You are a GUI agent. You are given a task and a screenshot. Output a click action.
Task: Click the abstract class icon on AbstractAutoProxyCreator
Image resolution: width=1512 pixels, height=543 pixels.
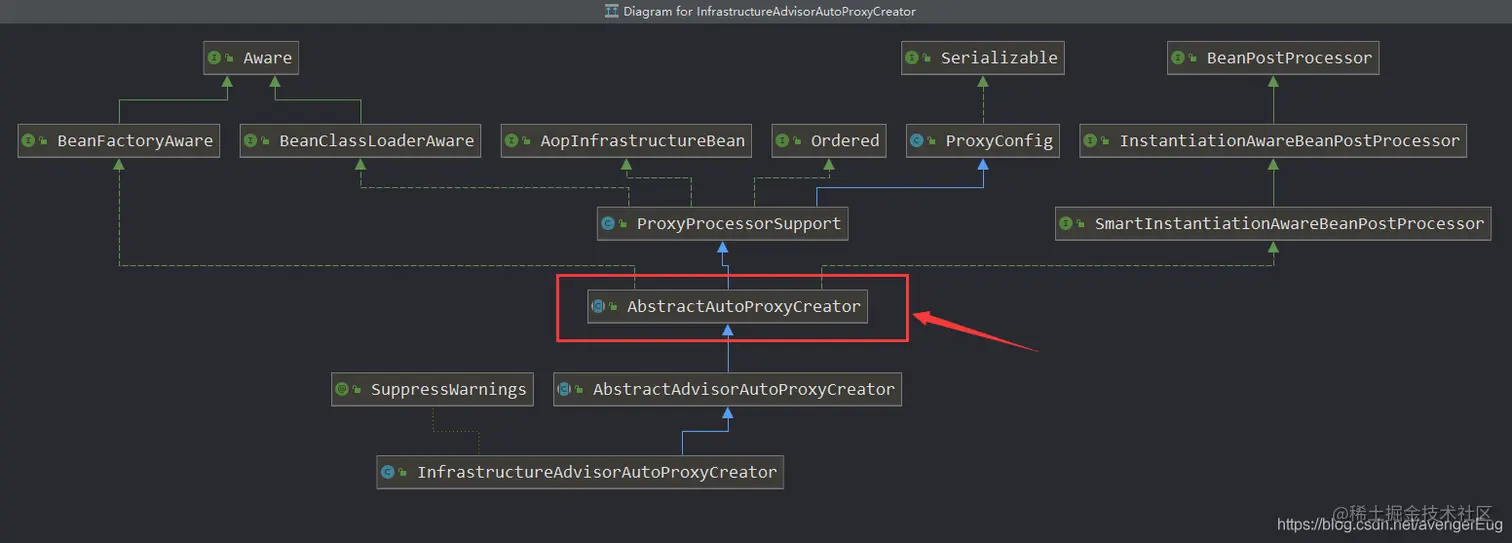598,307
